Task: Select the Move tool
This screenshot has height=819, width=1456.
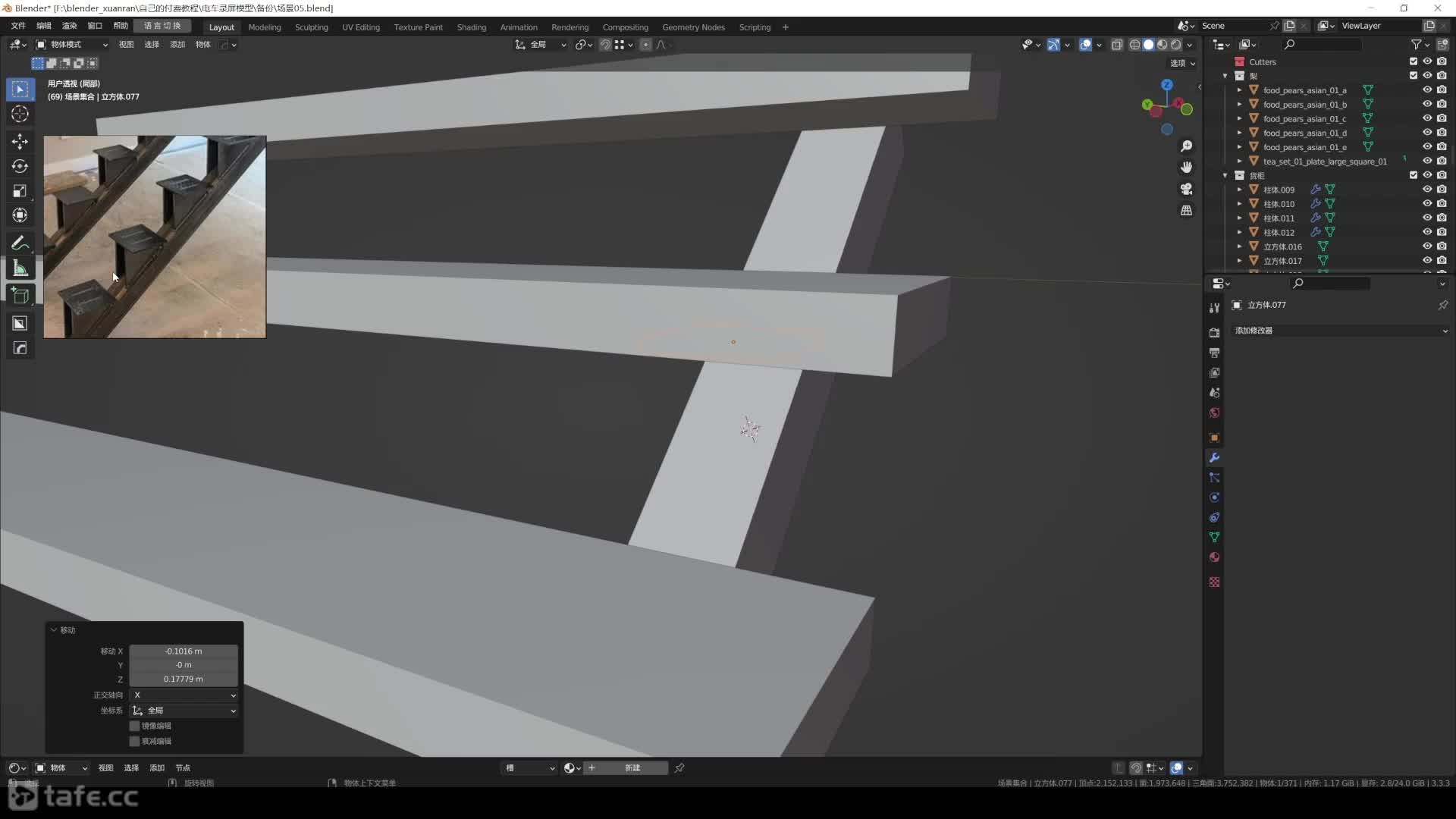Action: 20,142
